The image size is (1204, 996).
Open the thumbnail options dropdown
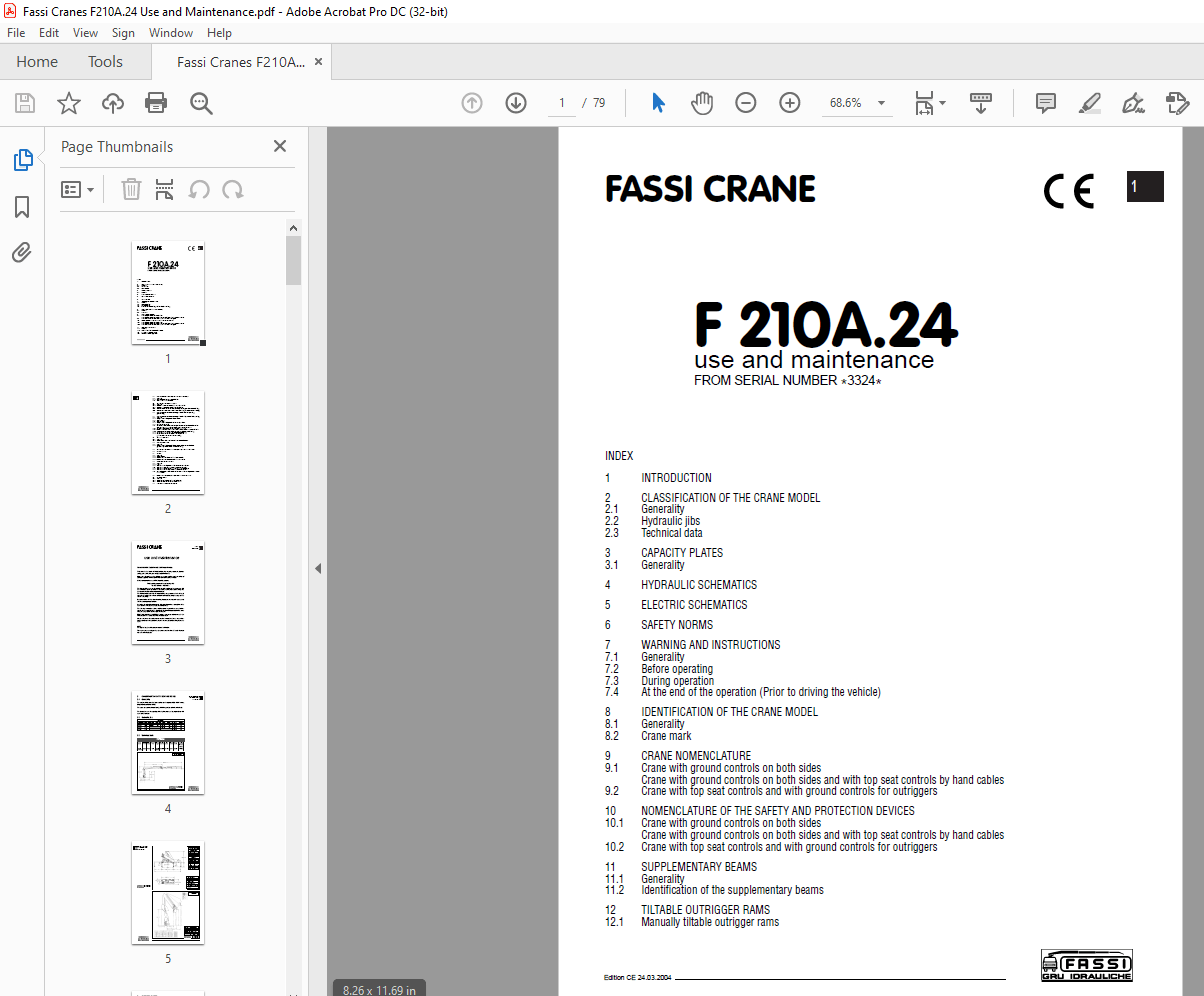point(78,189)
